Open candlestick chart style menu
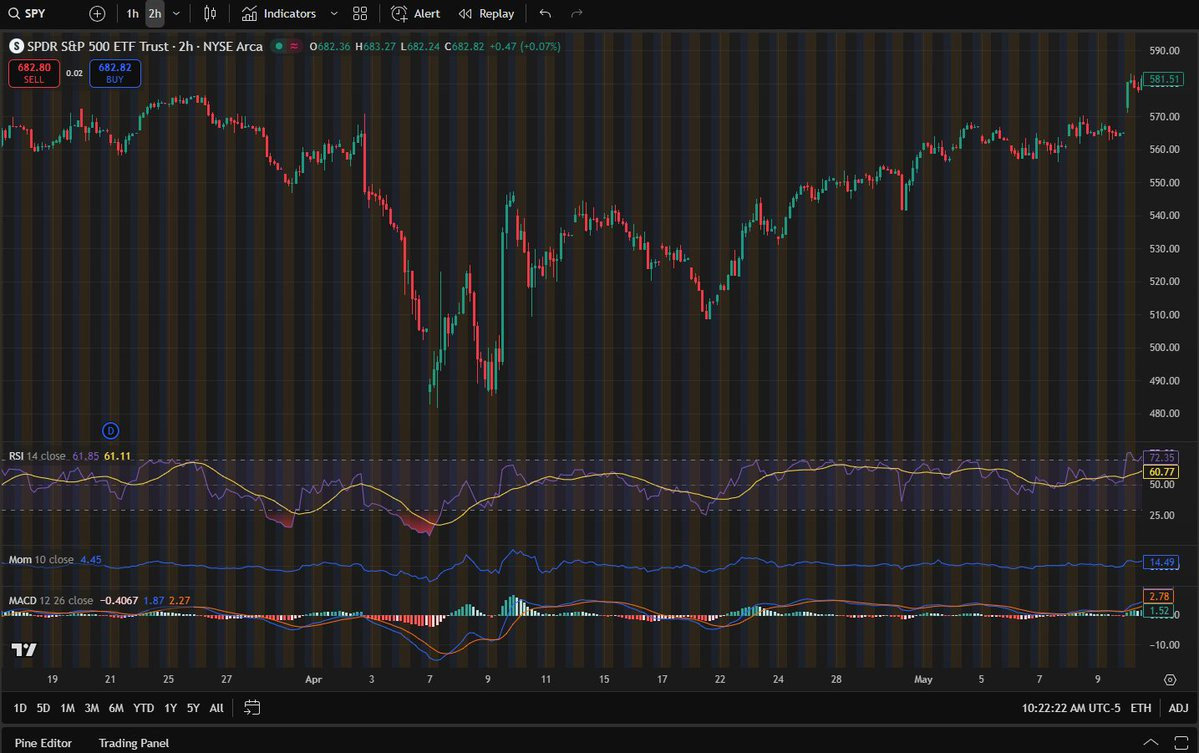1199x753 pixels. tap(210, 14)
